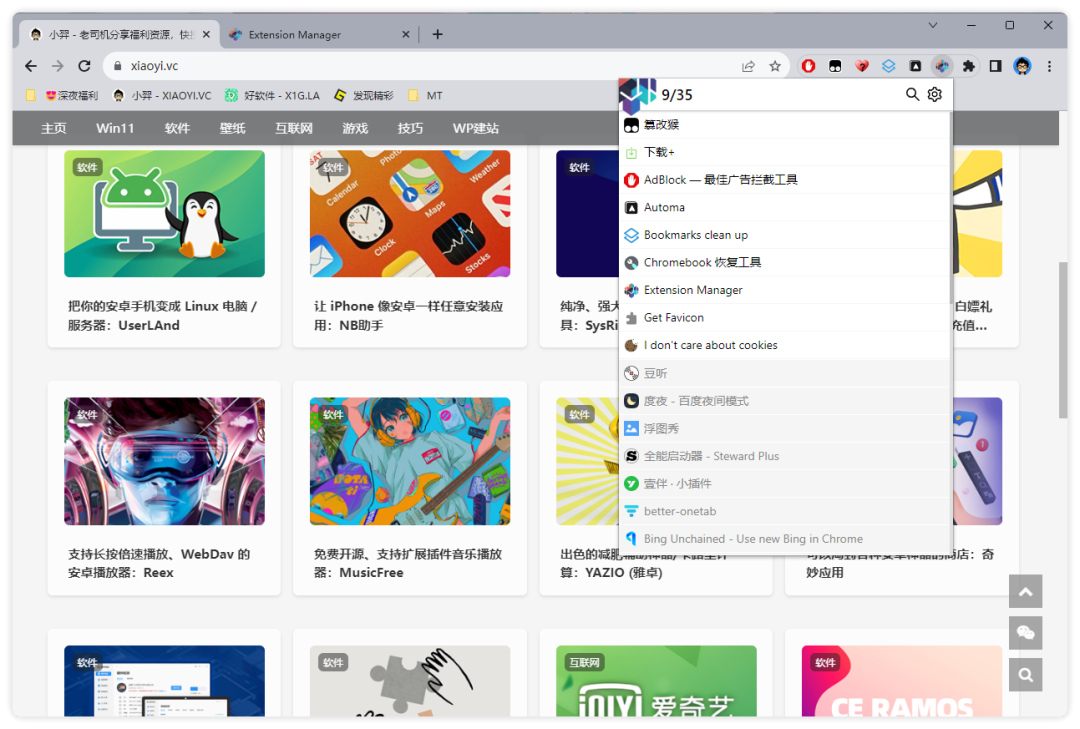Click the back-to-top arrow button
The height and width of the screenshot is (729, 1080).
point(1026,591)
